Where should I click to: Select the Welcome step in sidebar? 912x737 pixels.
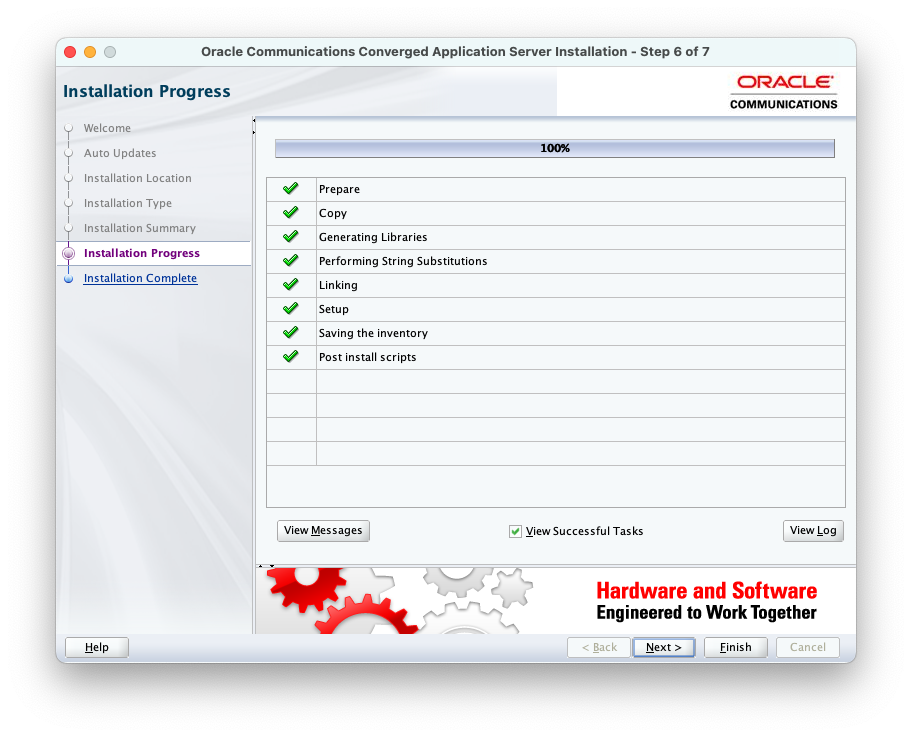107,128
